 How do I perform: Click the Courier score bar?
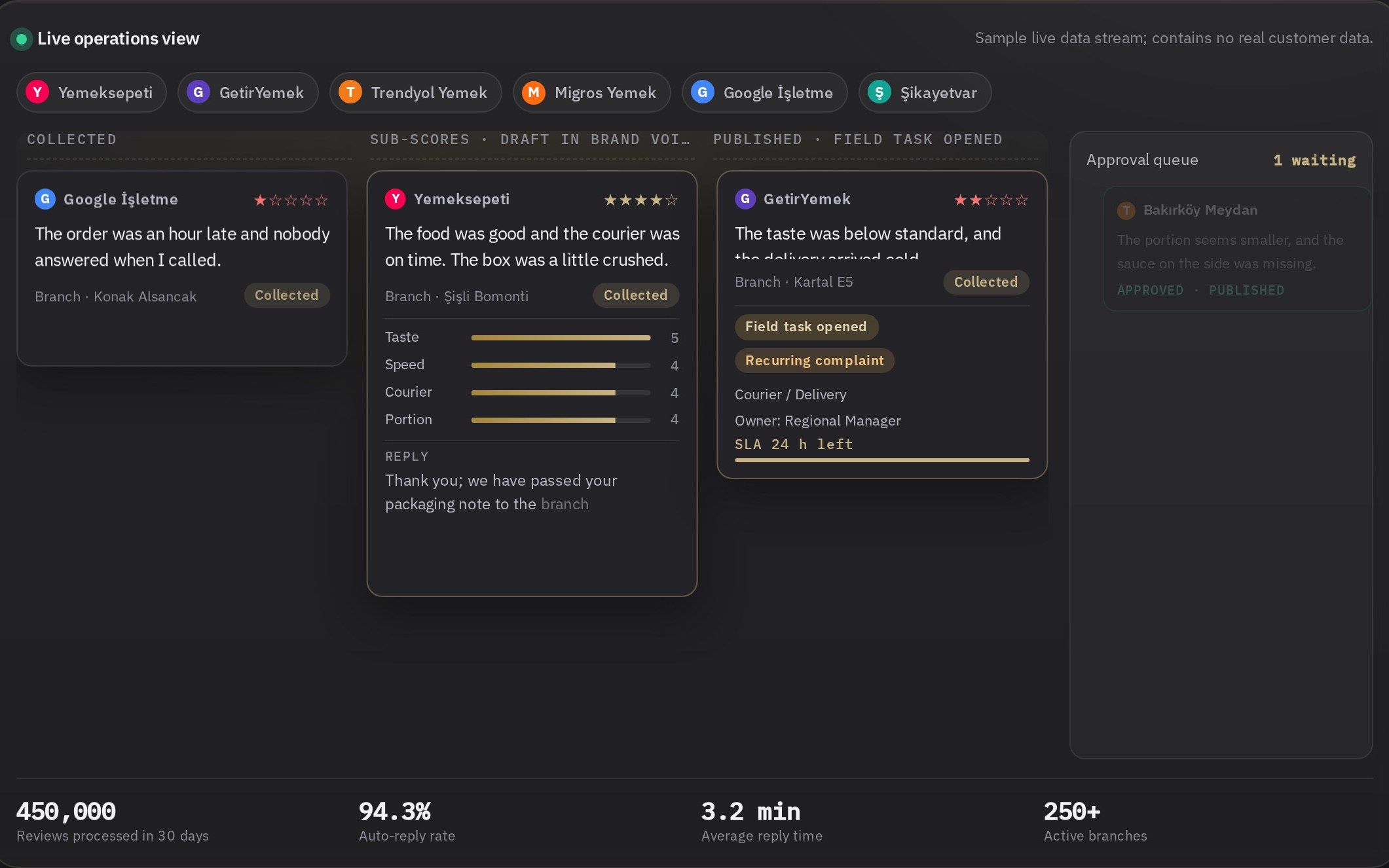[x=561, y=393]
